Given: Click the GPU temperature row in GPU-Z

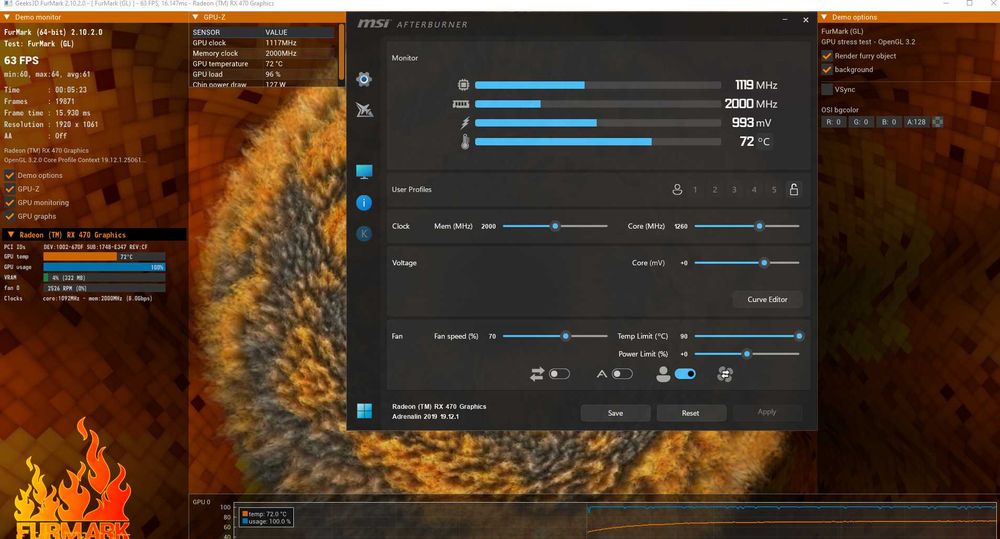Looking at the screenshot, I should (264, 64).
